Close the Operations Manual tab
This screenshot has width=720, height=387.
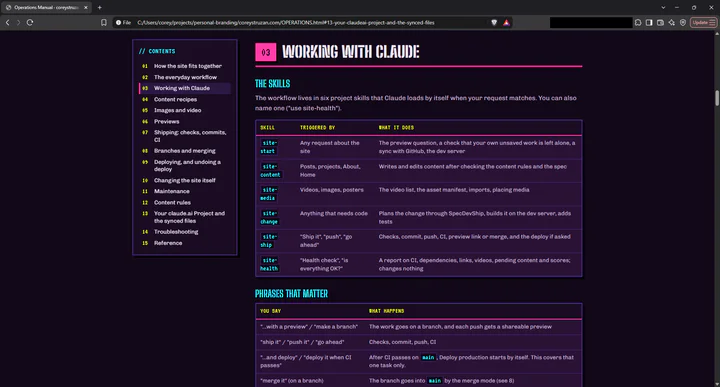(86, 7)
